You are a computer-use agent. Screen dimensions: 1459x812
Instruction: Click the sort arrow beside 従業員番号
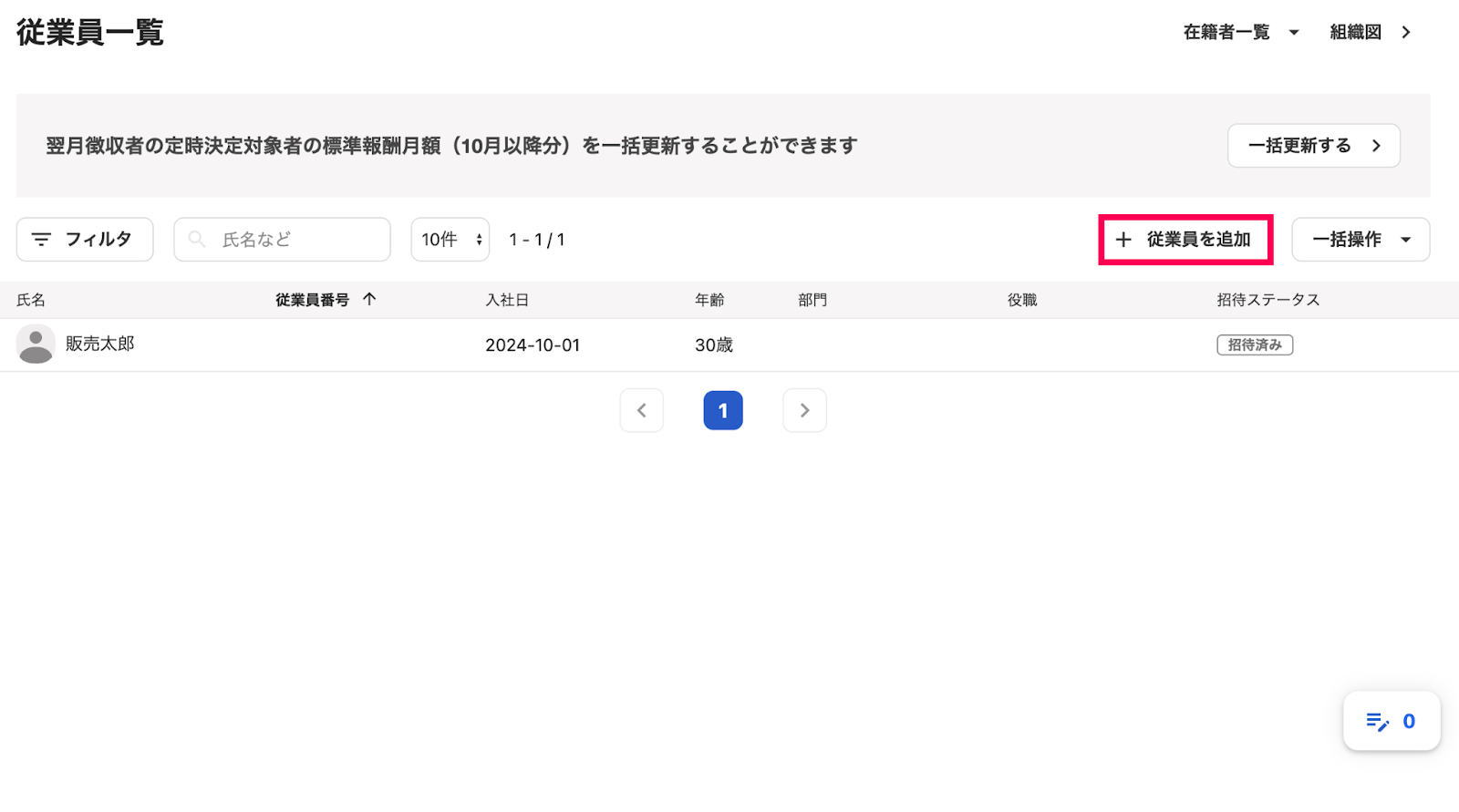coord(369,299)
